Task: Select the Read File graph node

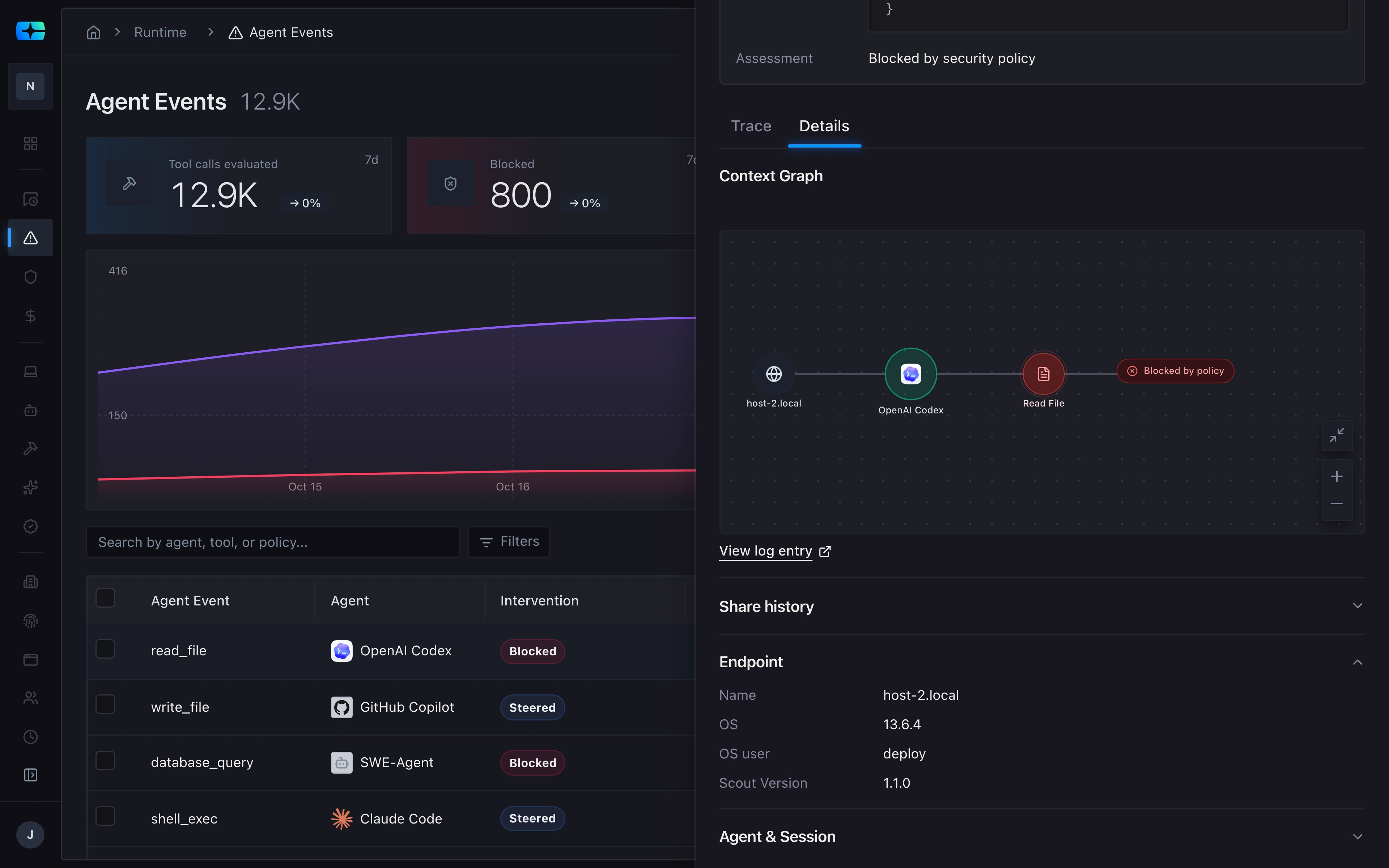Action: pyautogui.click(x=1043, y=374)
